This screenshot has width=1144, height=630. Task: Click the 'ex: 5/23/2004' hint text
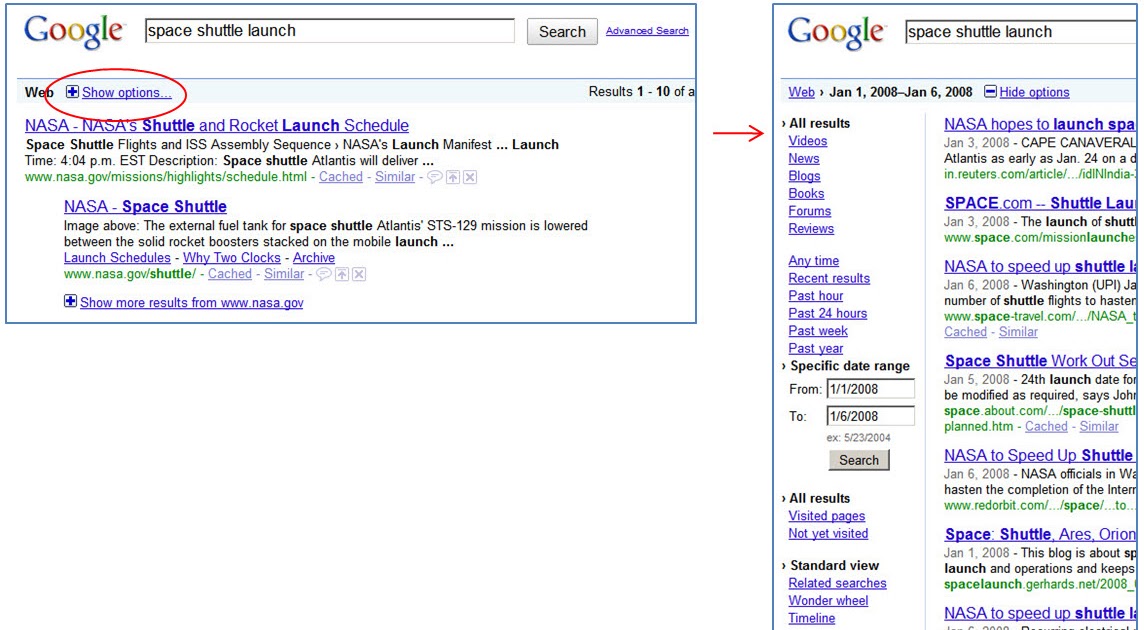pos(858,437)
